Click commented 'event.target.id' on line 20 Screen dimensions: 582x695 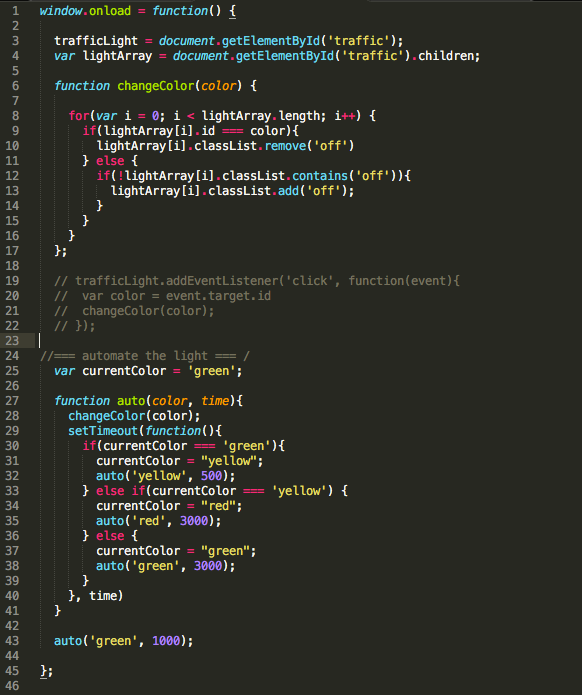tap(218, 296)
